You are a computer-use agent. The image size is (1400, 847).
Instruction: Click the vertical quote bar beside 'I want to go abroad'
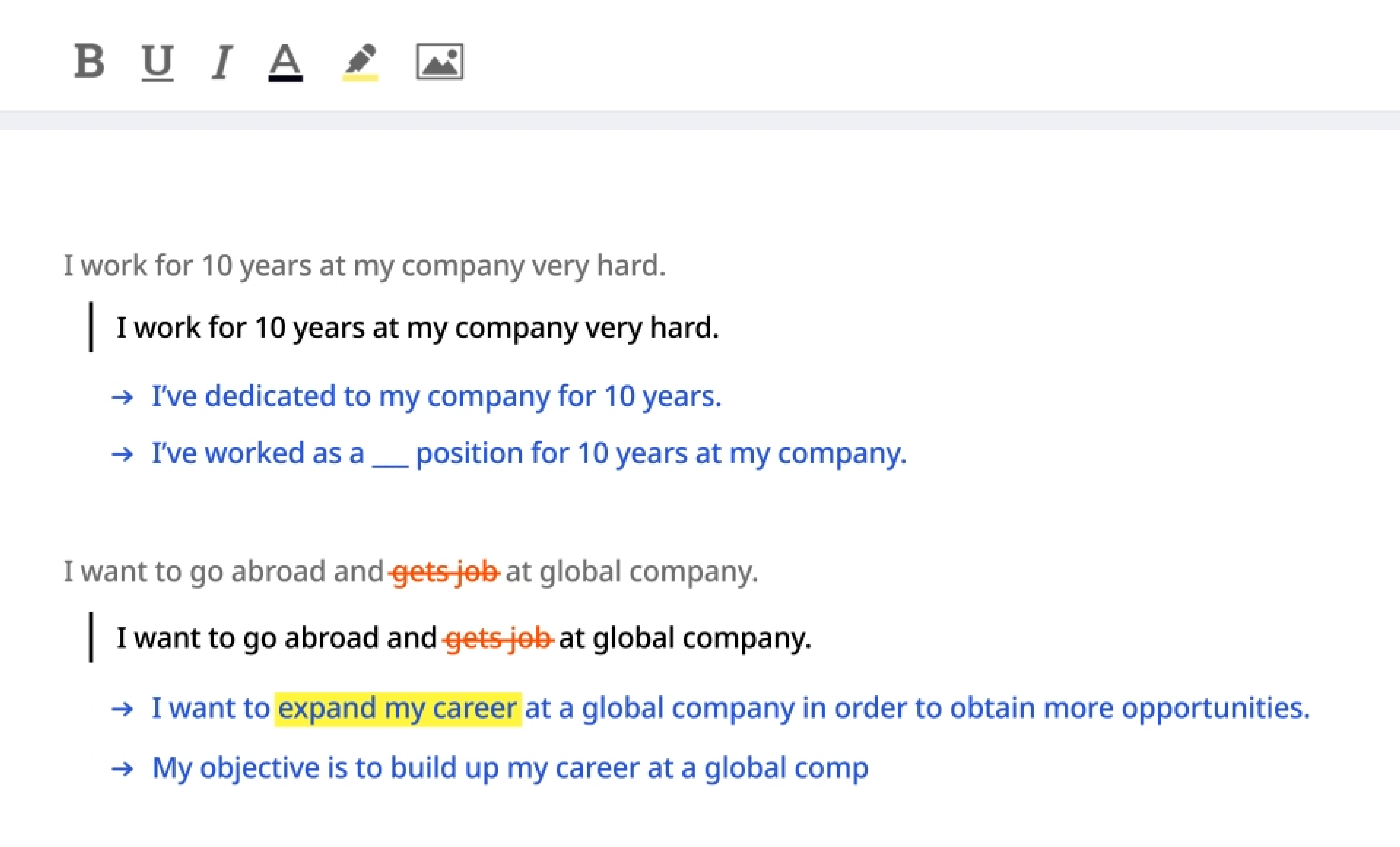(x=91, y=637)
